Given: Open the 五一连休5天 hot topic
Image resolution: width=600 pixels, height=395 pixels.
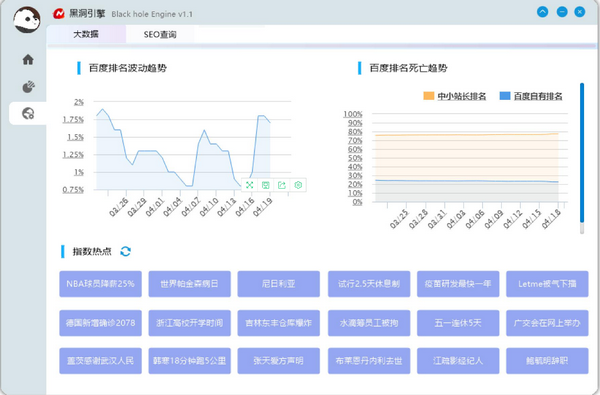Looking at the screenshot, I should click(458, 323).
